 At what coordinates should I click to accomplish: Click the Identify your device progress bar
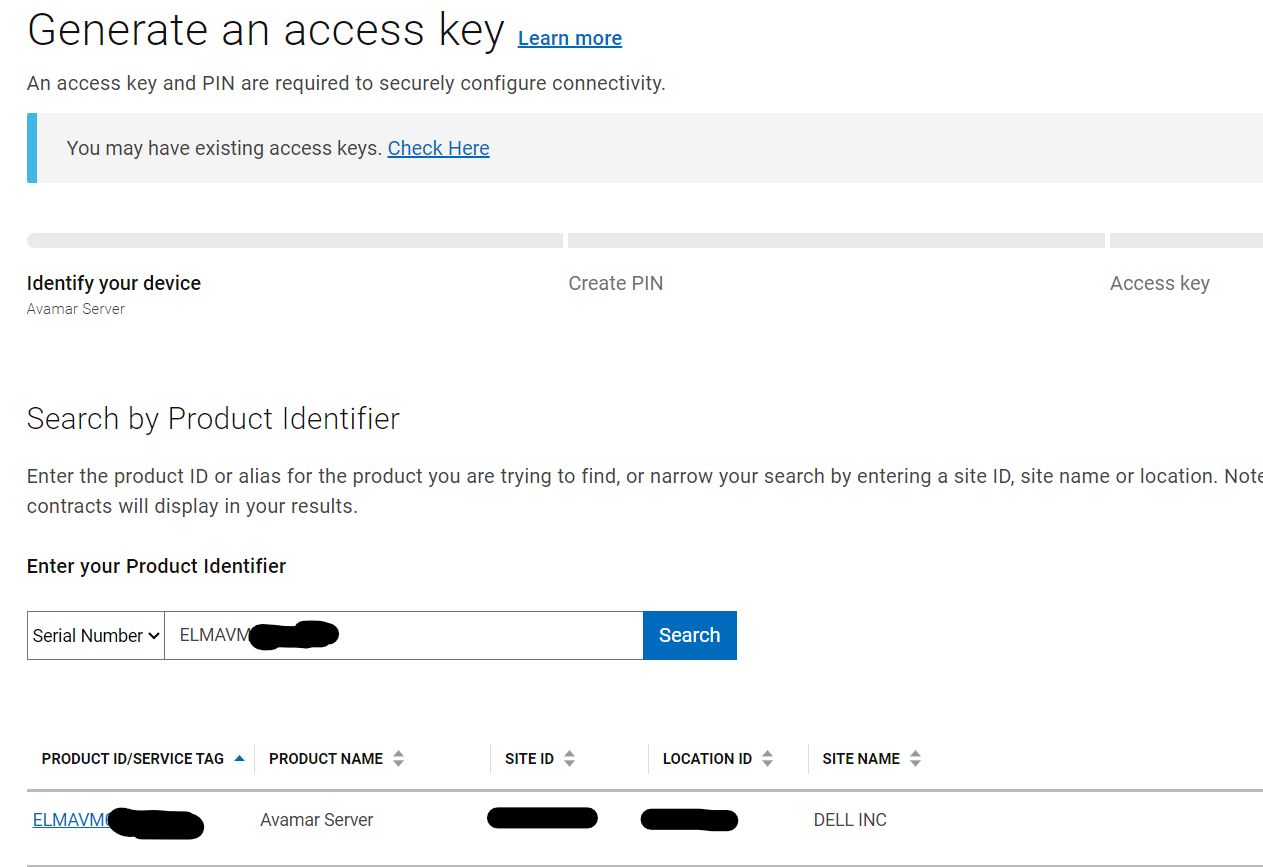coord(293,240)
